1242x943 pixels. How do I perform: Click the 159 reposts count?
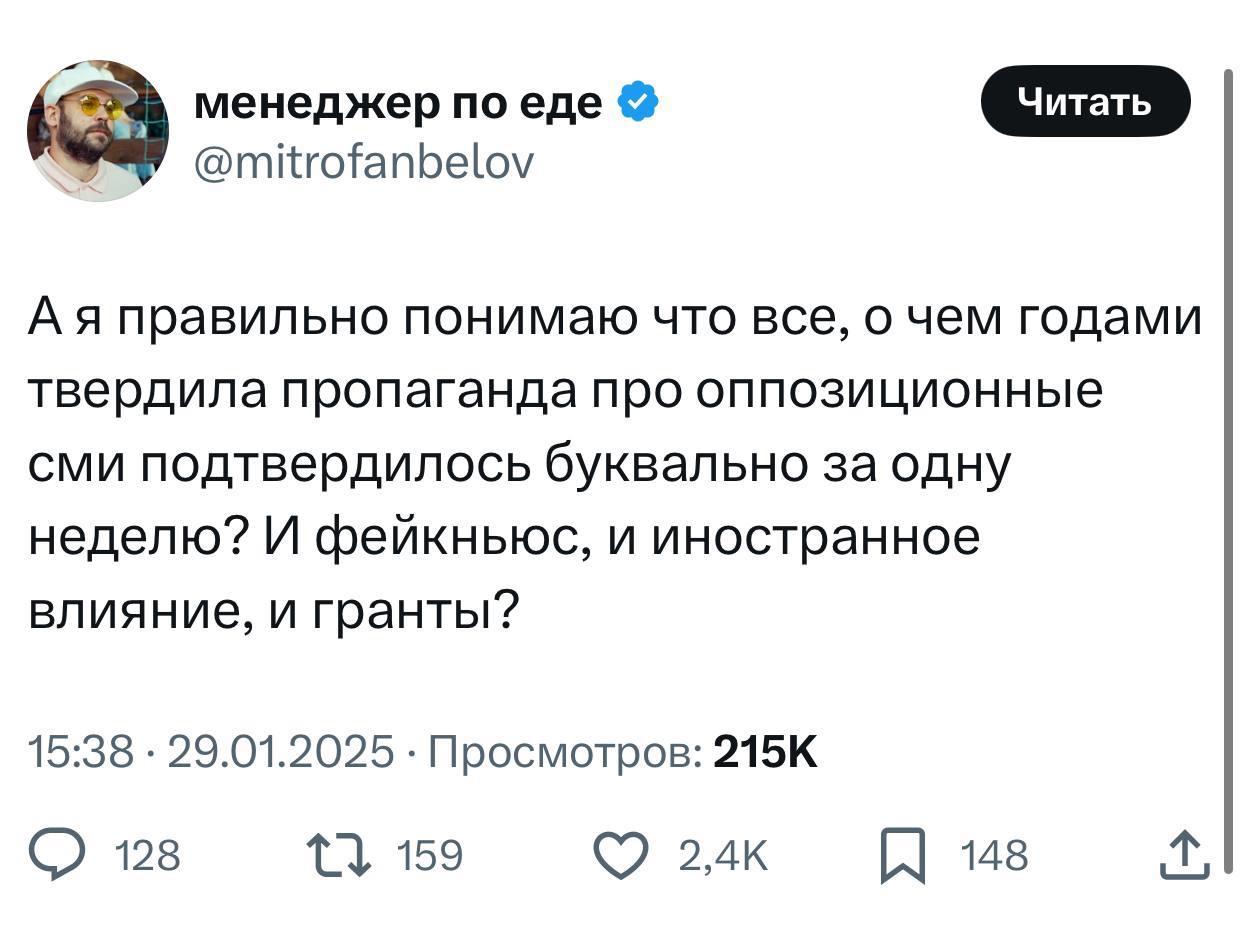[430, 857]
